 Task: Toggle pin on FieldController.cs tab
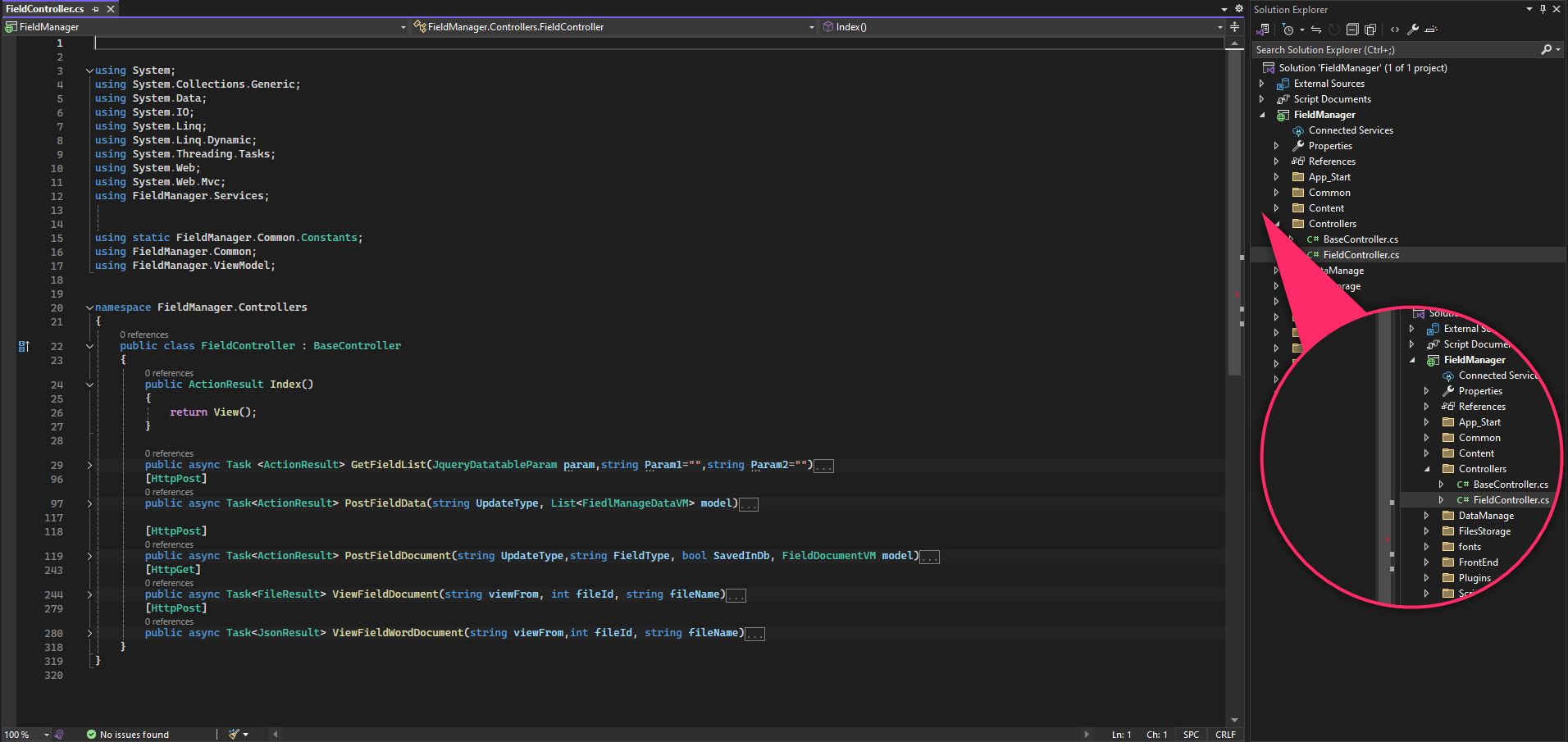(96, 9)
